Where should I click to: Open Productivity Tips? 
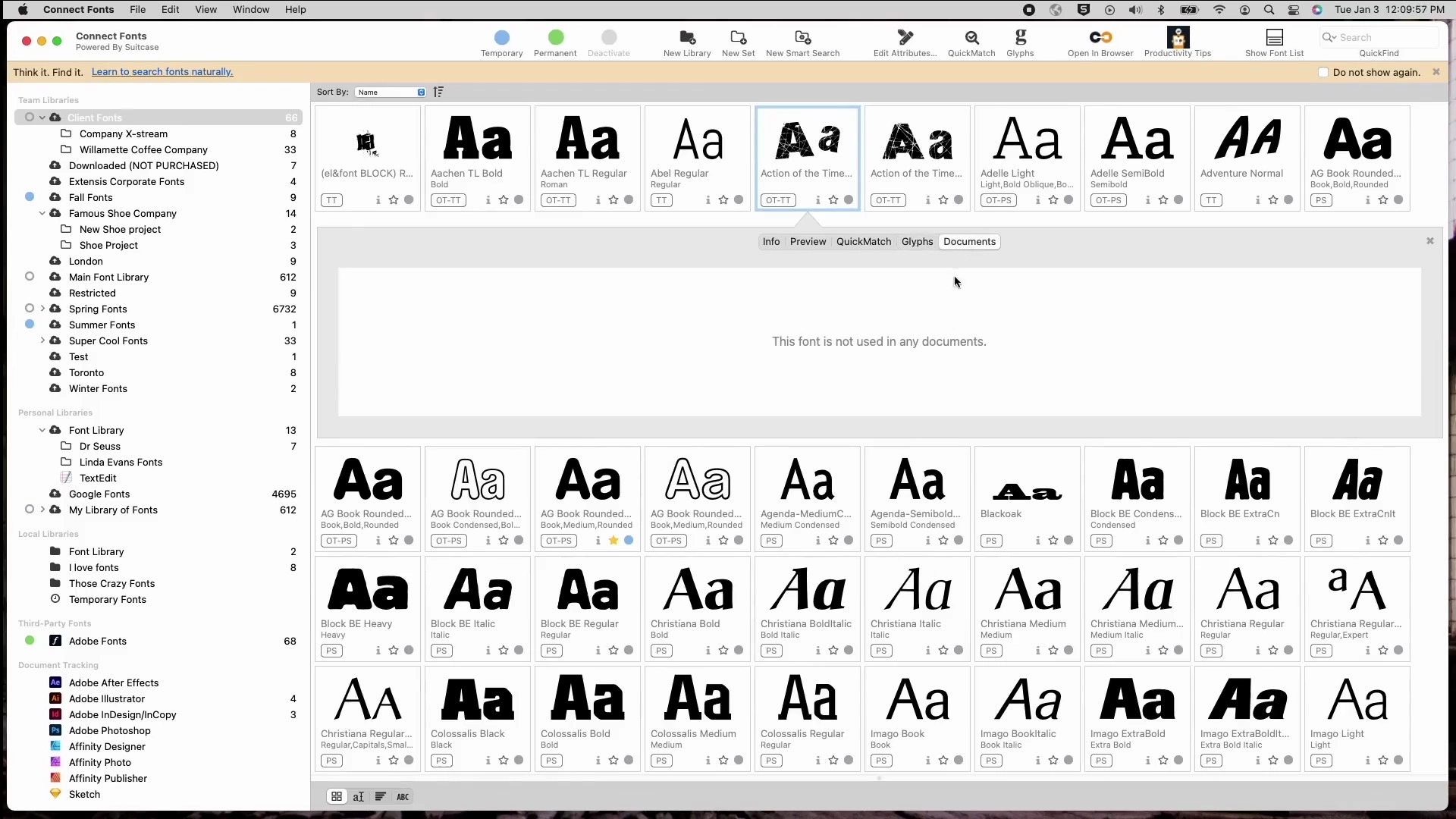(1178, 42)
